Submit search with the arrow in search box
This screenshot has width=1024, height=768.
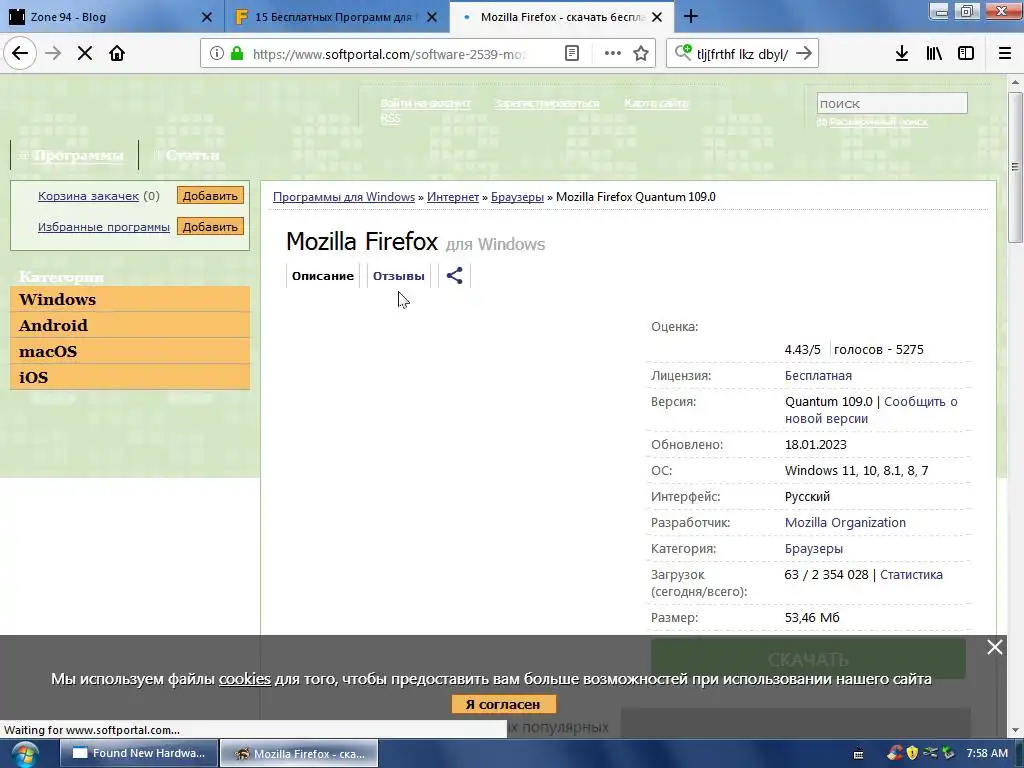click(805, 54)
